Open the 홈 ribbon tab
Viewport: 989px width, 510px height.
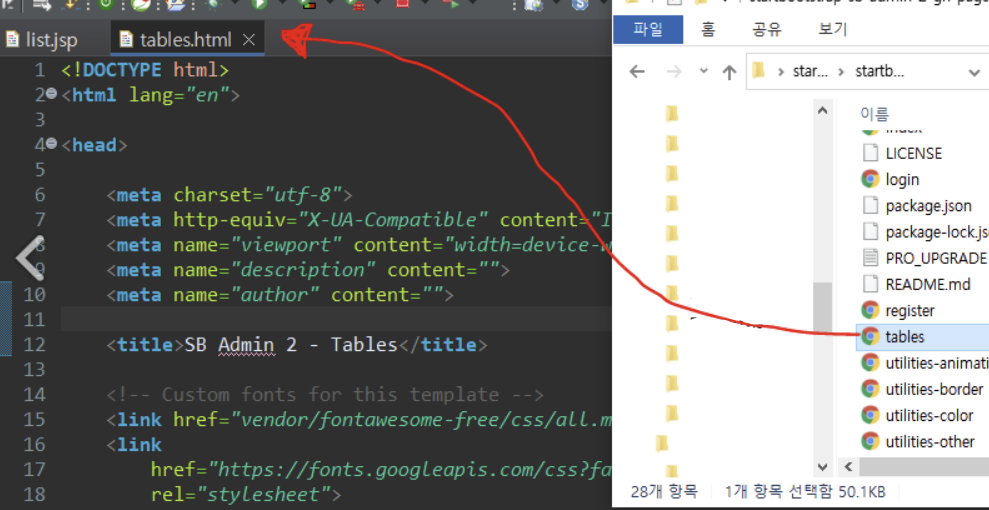click(708, 30)
